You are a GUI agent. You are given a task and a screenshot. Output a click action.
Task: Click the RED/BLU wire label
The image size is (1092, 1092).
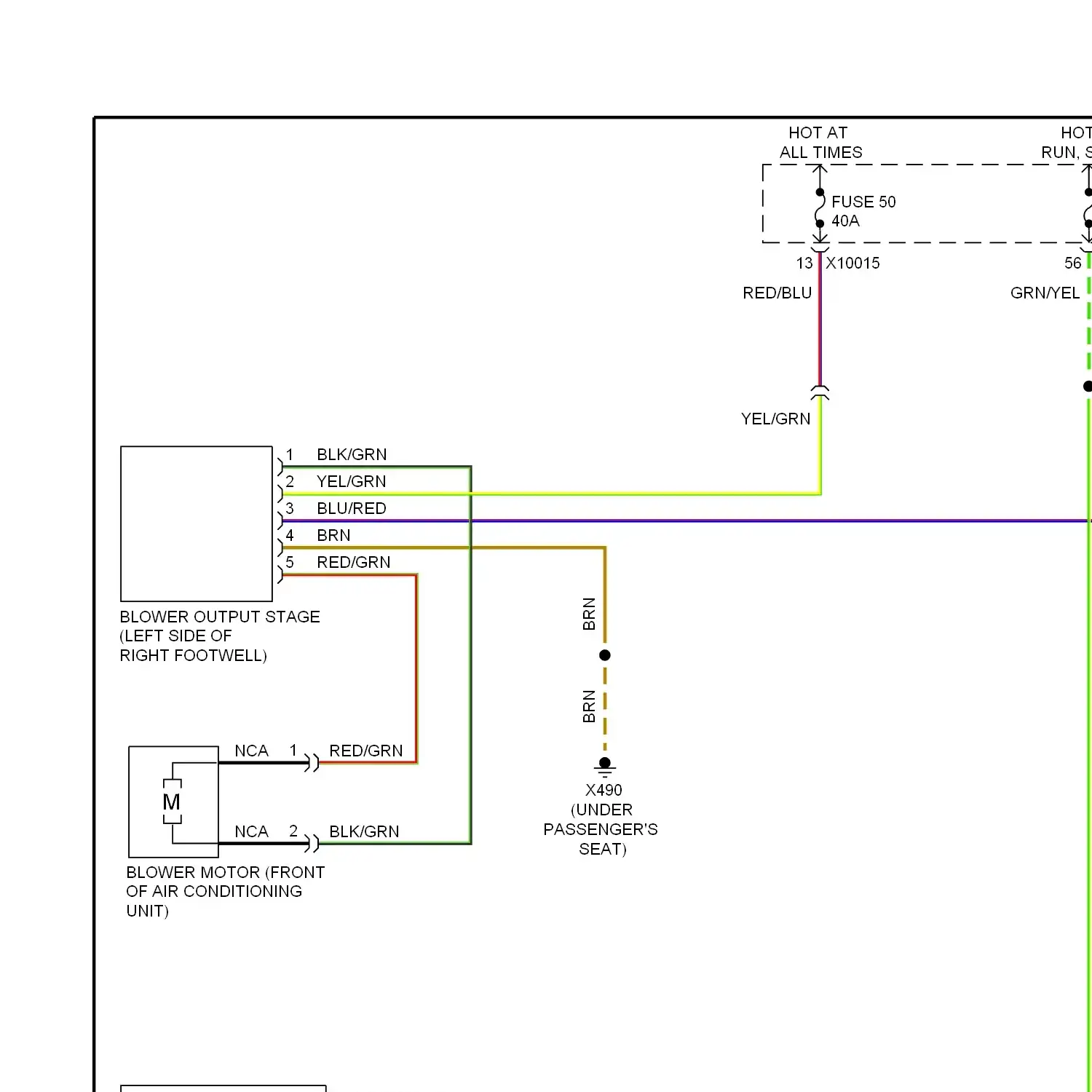pos(777,293)
